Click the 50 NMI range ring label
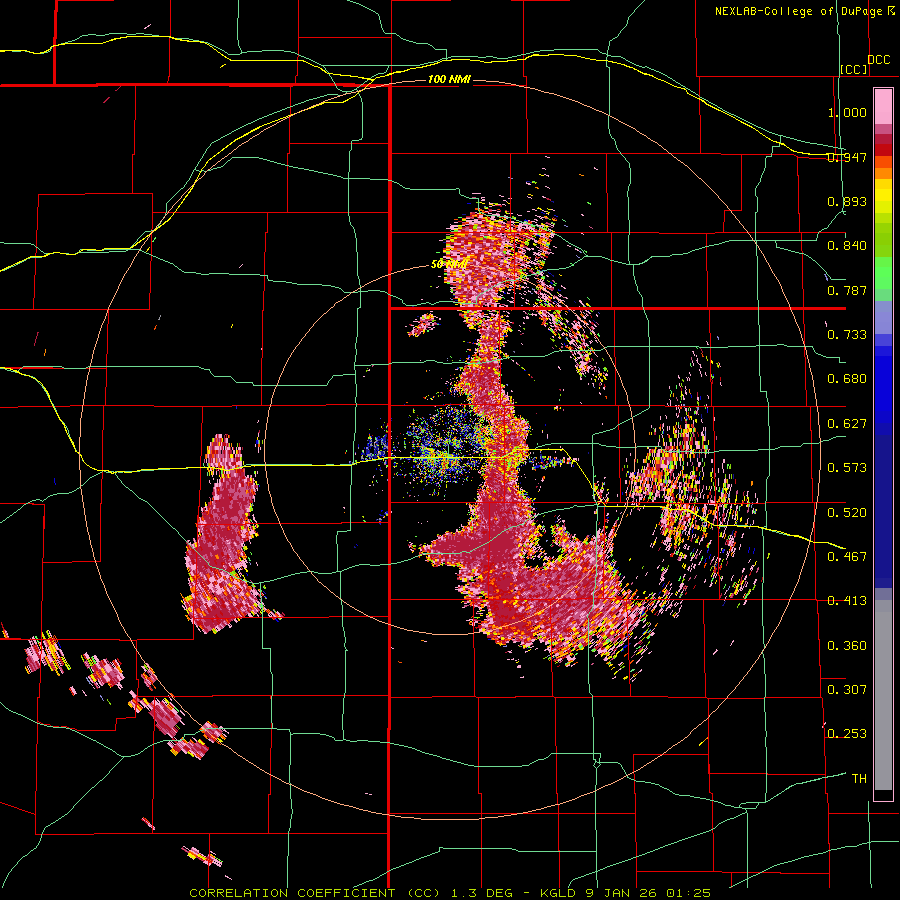 point(449,264)
